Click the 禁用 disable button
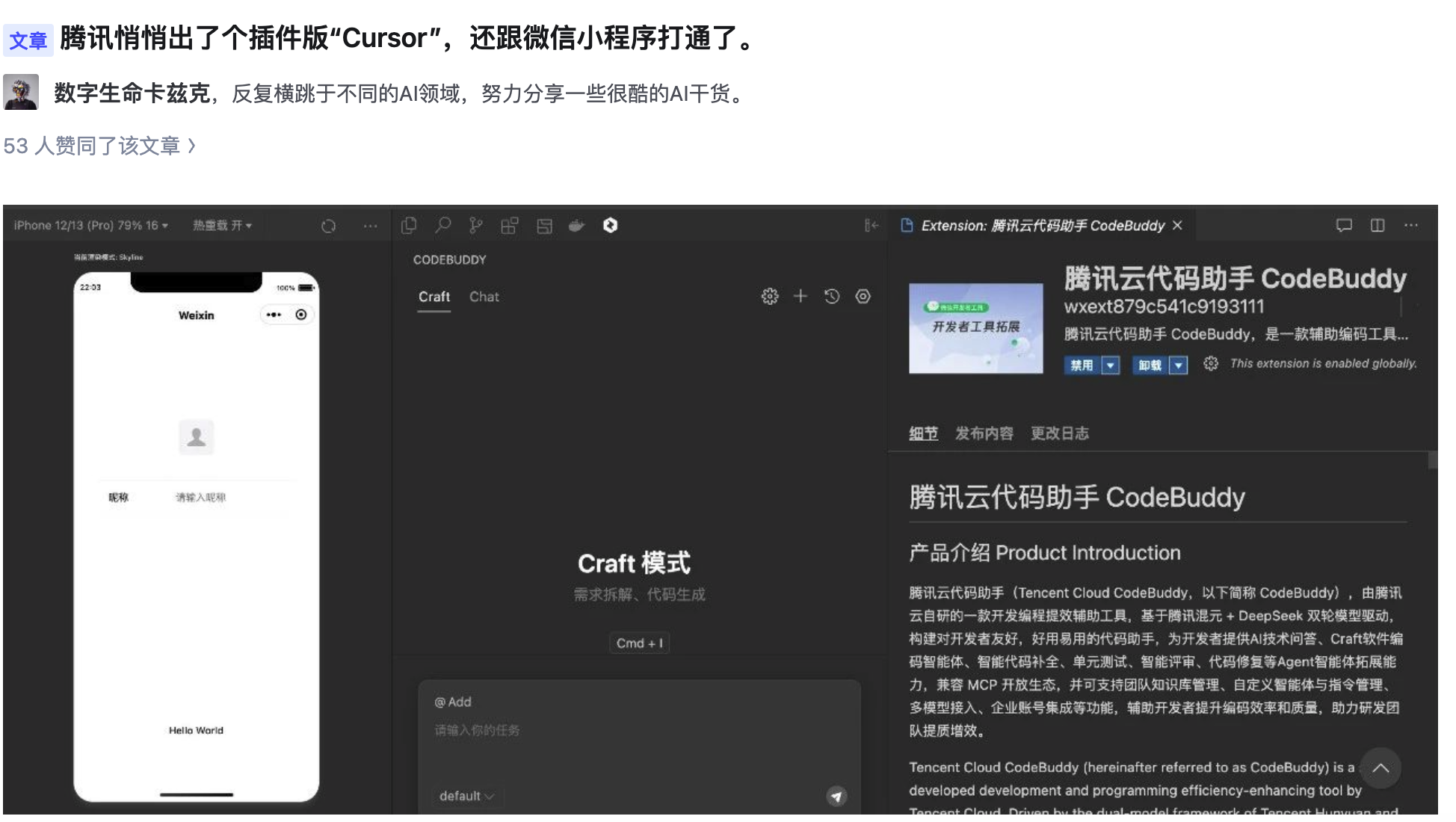 (1082, 365)
